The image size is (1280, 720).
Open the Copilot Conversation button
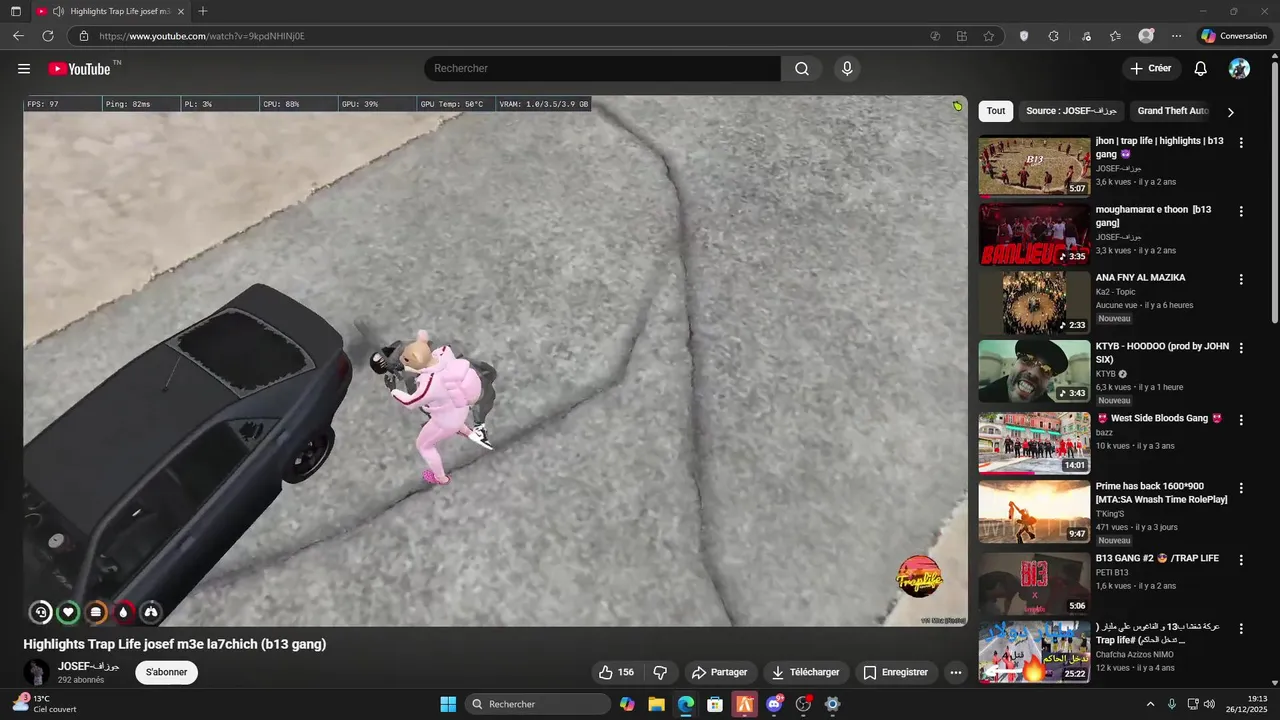click(1235, 36)
